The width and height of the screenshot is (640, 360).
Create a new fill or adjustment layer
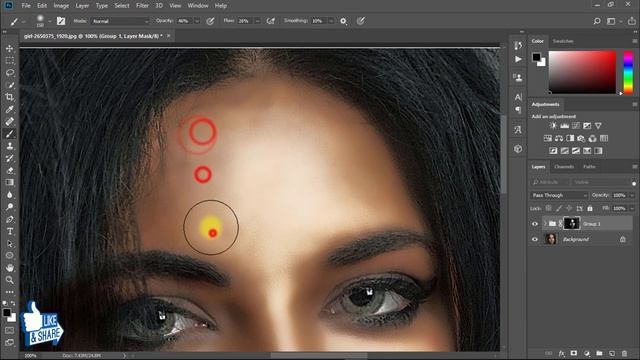[x=587, y=353]
